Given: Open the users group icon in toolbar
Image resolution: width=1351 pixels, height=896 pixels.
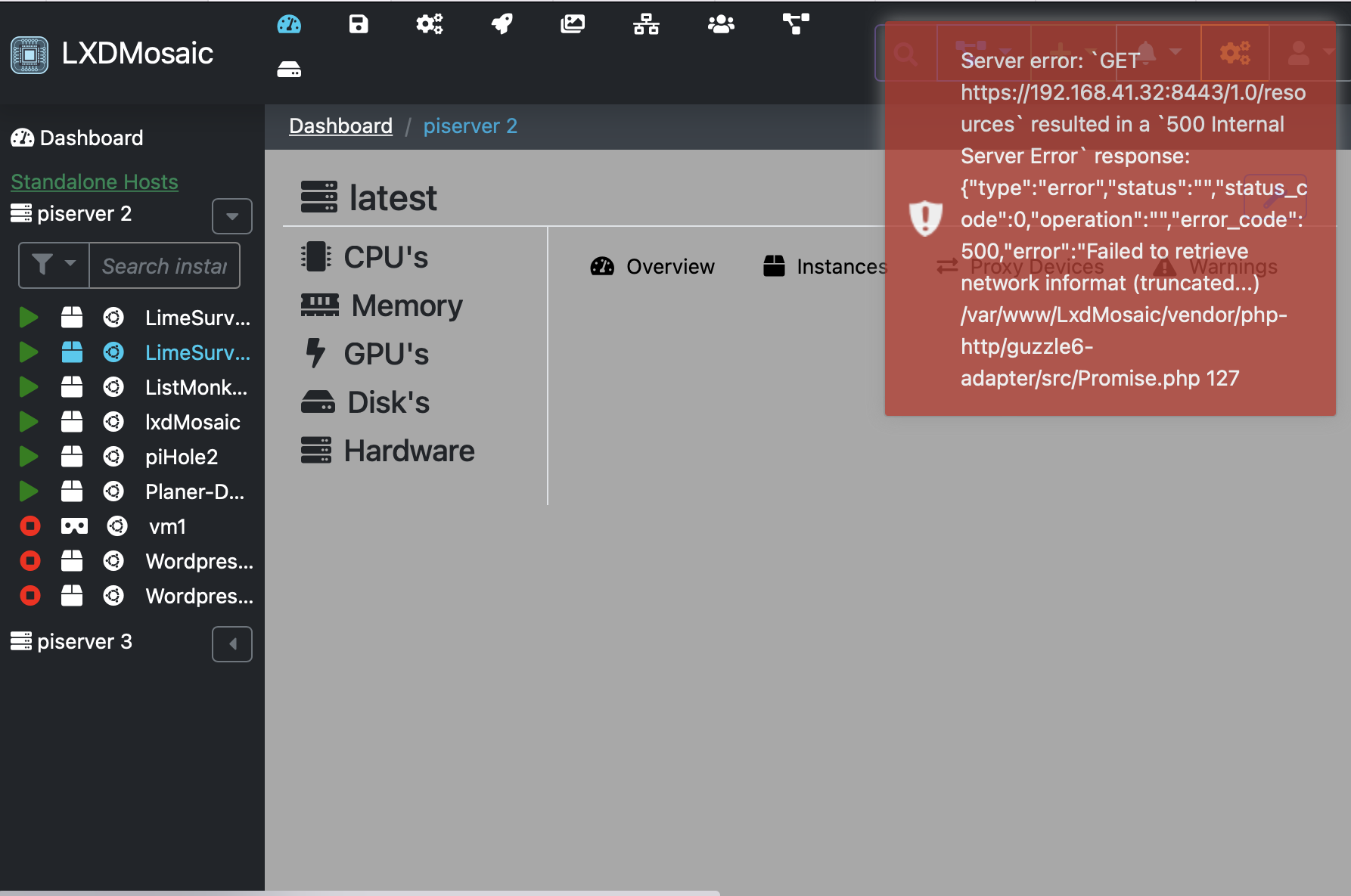Looking at the screenshot, I should click(720, 23).
